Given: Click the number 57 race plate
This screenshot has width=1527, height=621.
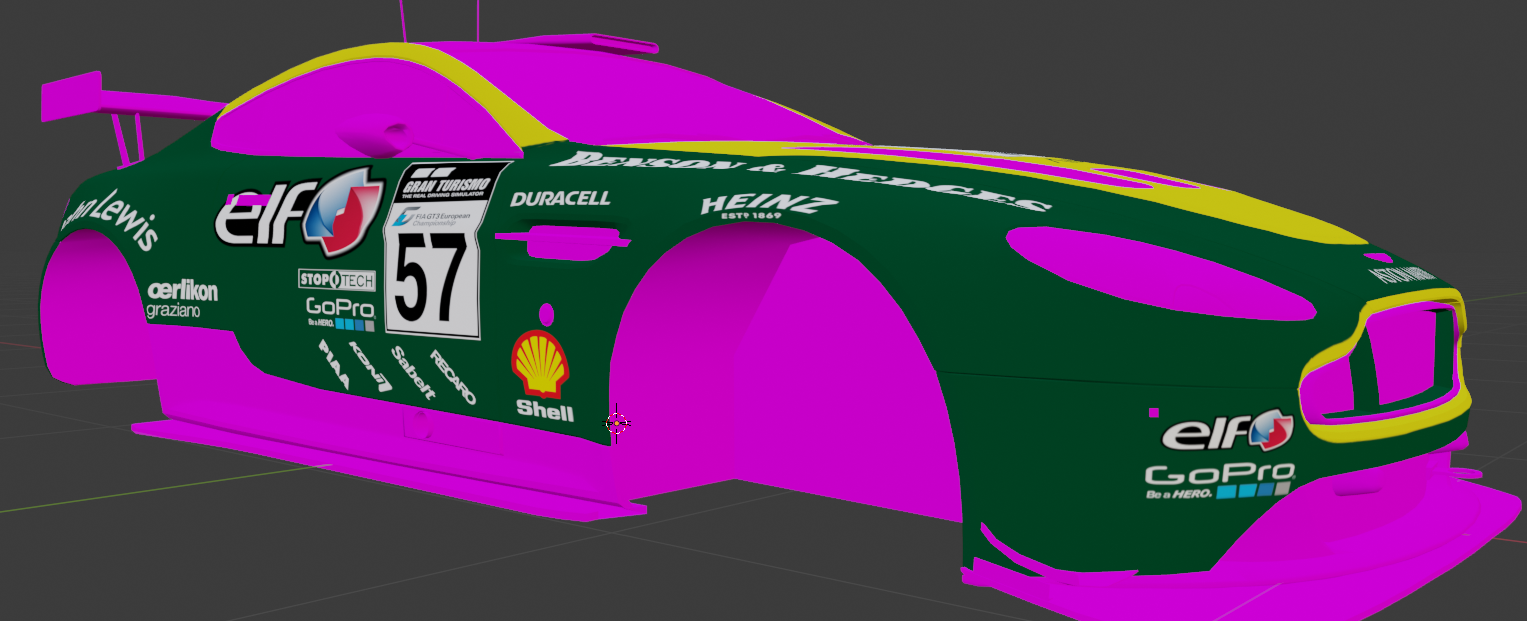Looking at the screenshot, I should 433,274.
